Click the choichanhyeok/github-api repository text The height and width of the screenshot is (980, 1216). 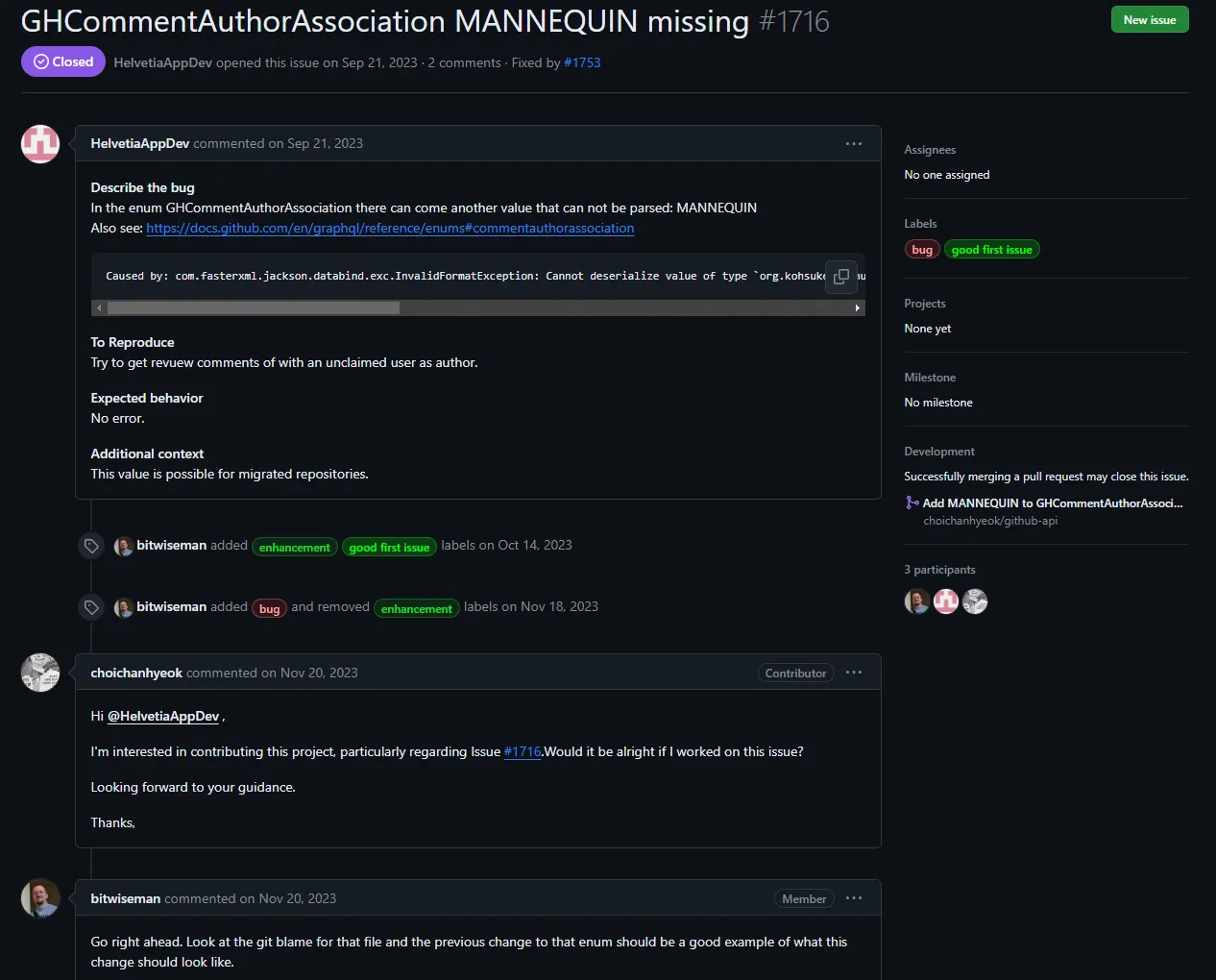tap(990, 521)
